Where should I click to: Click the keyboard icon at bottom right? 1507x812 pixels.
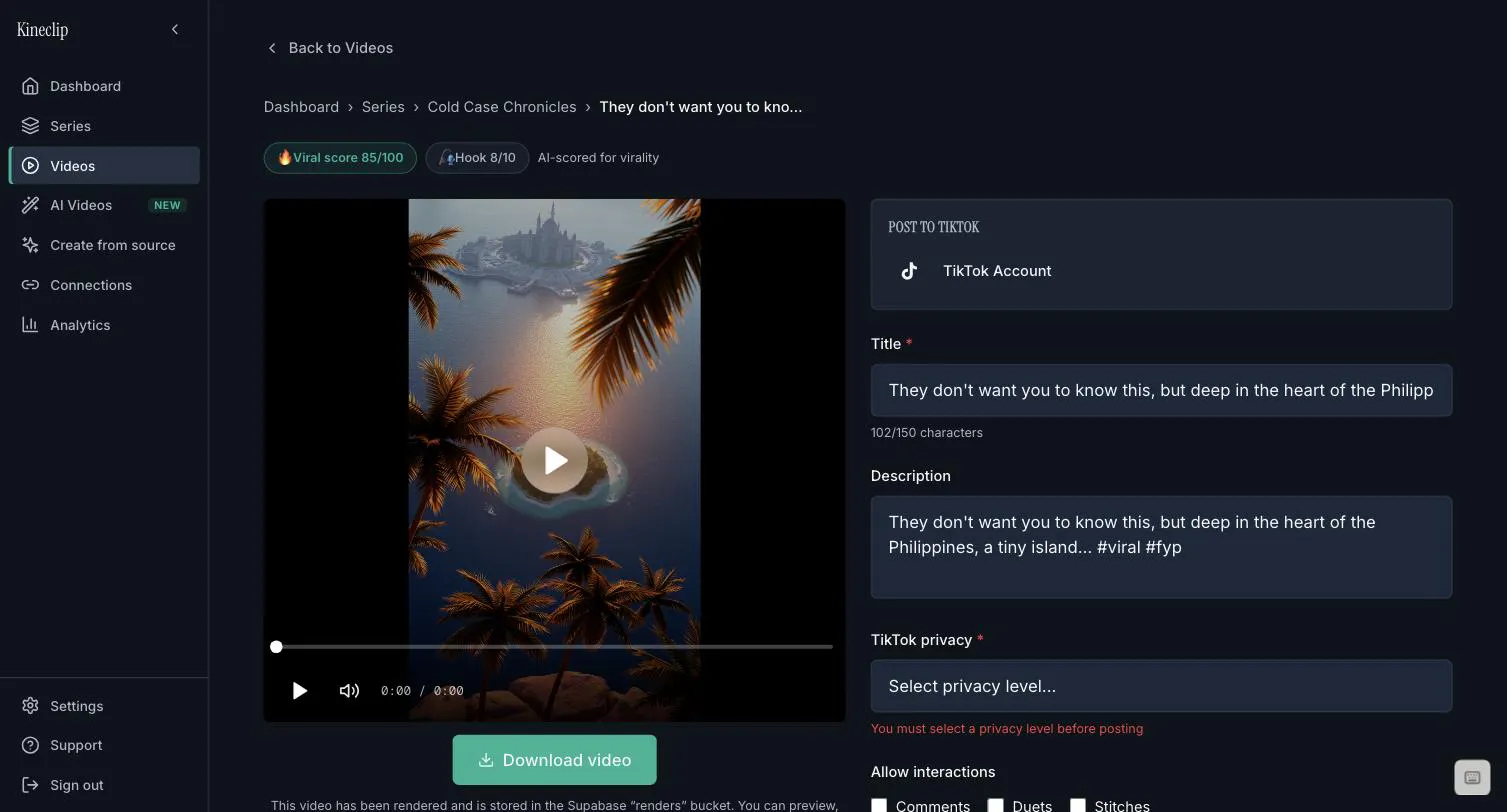pos(1472,777)
